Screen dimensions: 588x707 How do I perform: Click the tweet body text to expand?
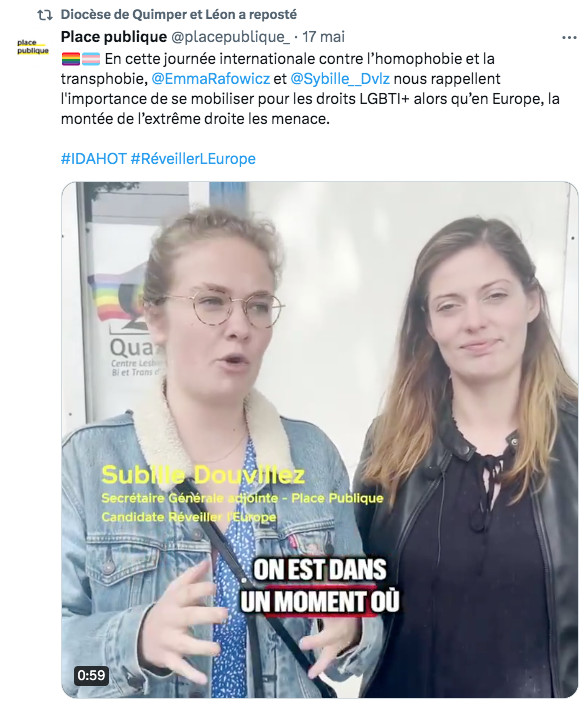click(310, 89)
